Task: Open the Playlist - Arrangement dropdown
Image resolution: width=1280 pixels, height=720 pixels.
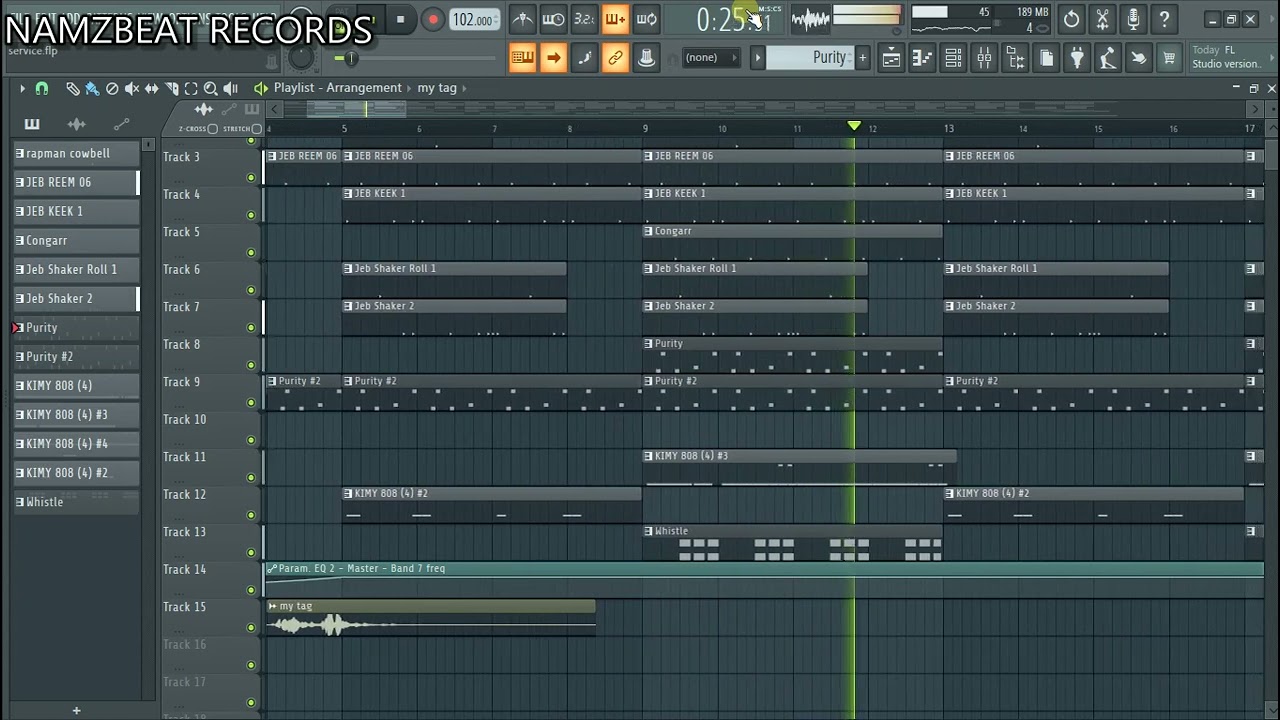Action: [337, 88]
